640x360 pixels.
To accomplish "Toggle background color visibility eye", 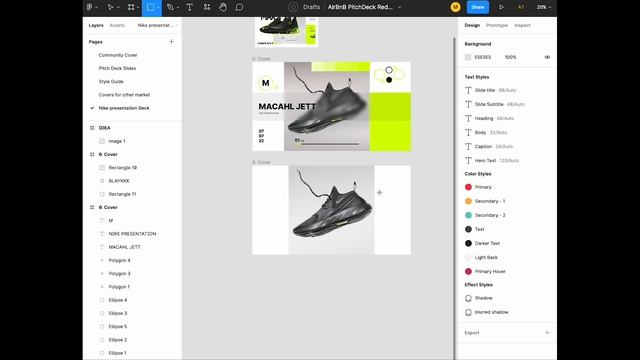I will point(547,57).
